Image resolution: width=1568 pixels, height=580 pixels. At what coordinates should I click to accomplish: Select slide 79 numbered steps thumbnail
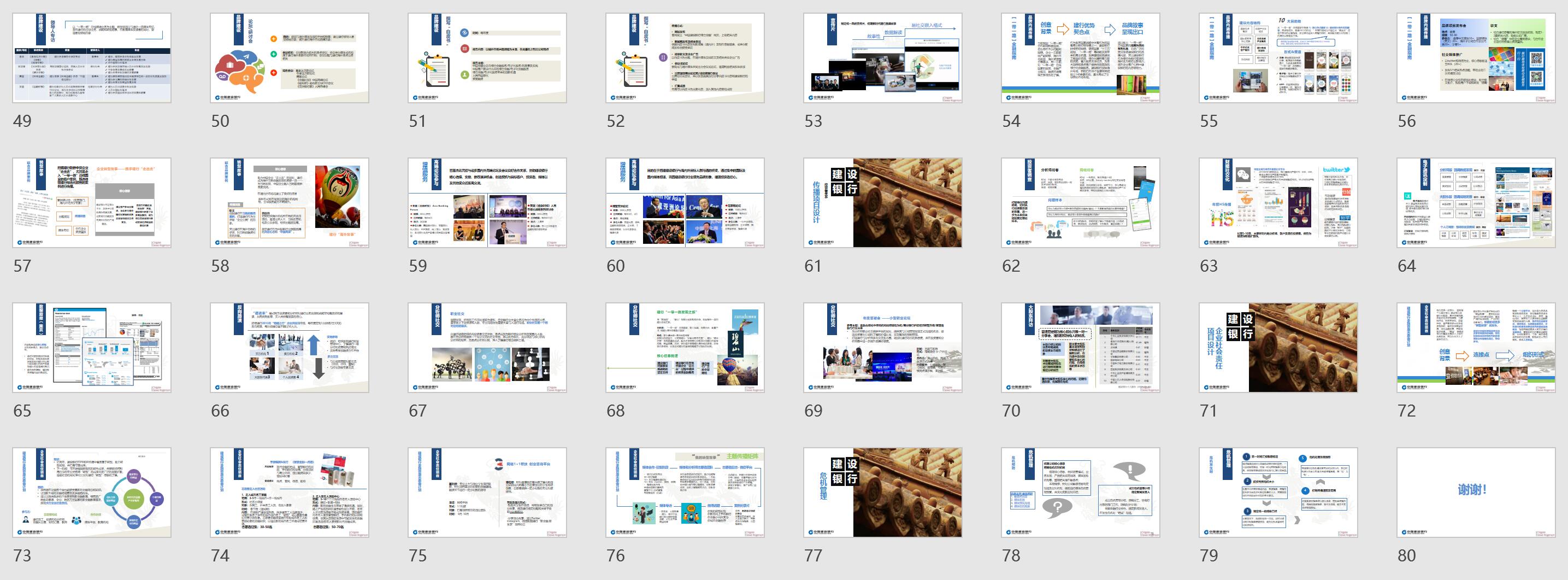pos(1279,493)
